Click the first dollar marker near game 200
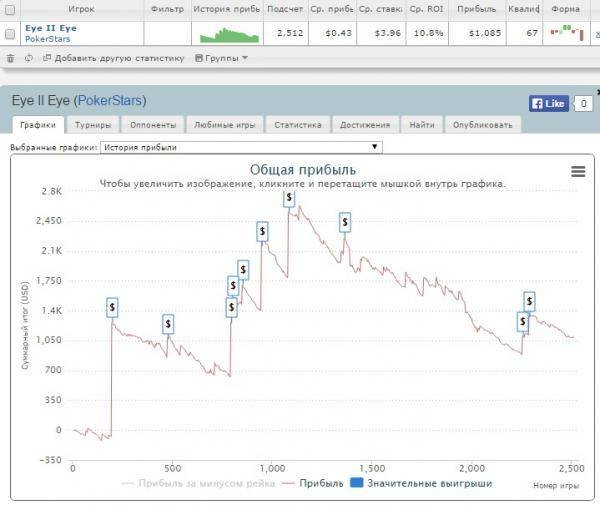This screenshot has height=505, width=600. (113, 307)
